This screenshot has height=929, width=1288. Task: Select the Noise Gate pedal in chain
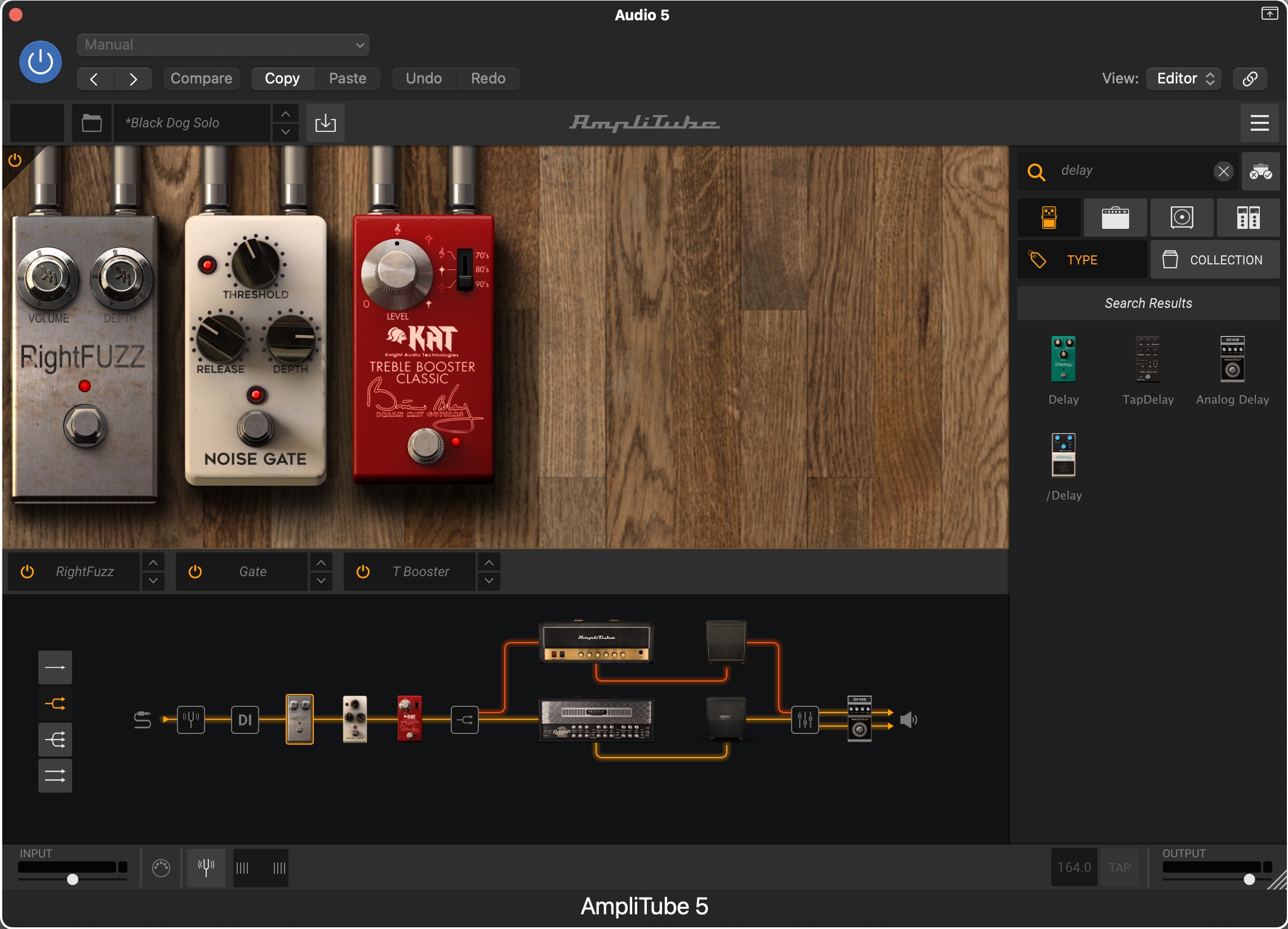tap(355, 719)
